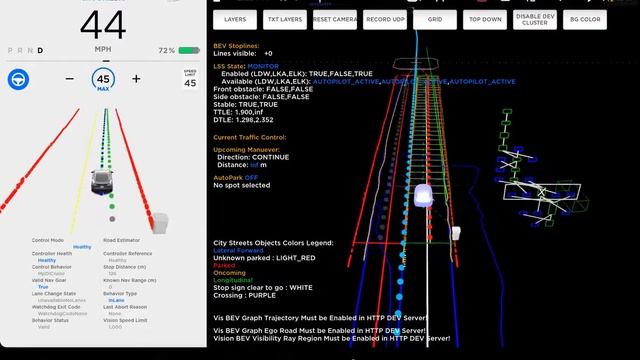Click the RESET CAMERA button

click(x=335, y=19)
